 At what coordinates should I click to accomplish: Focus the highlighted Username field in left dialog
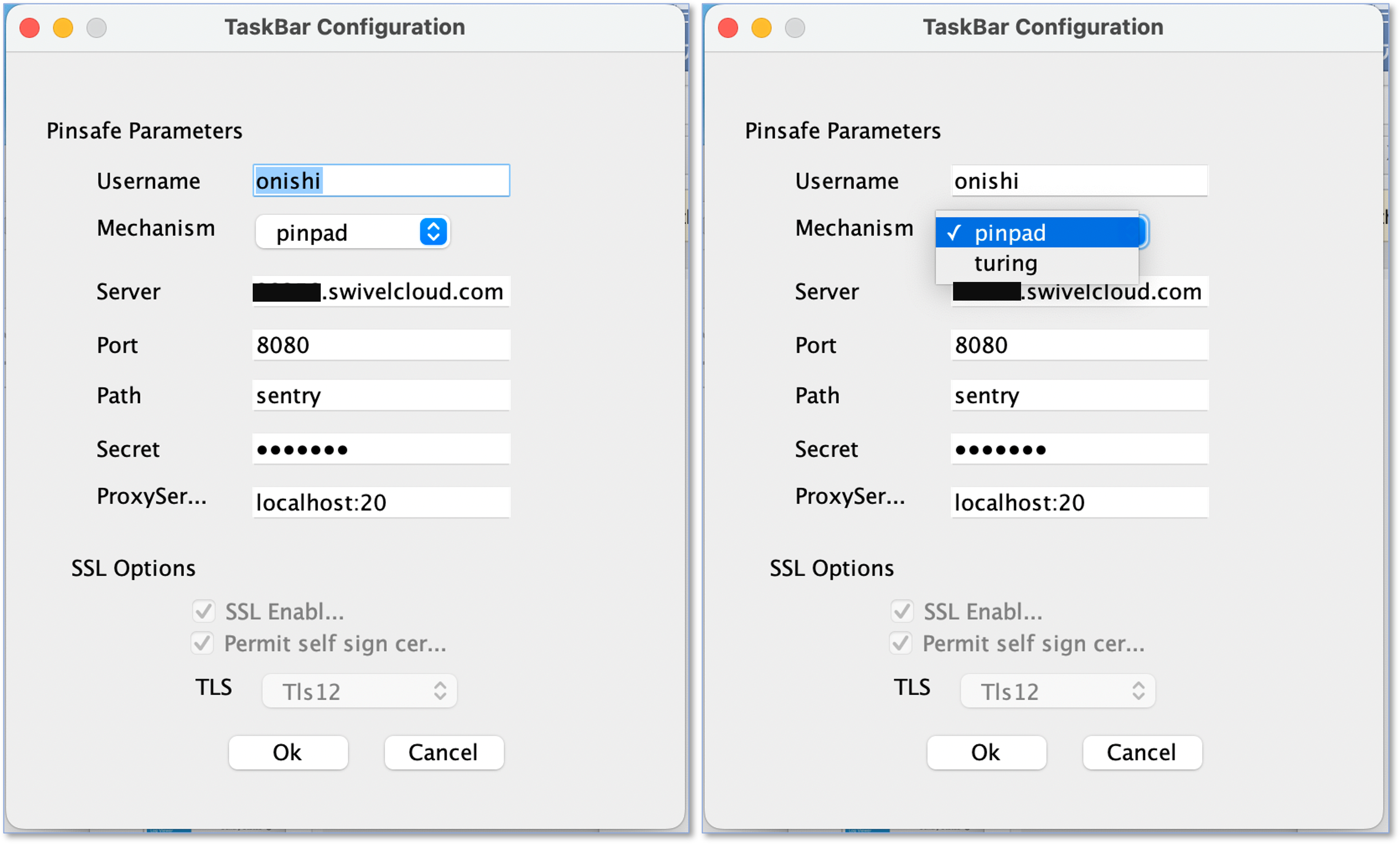pos(381,181)
